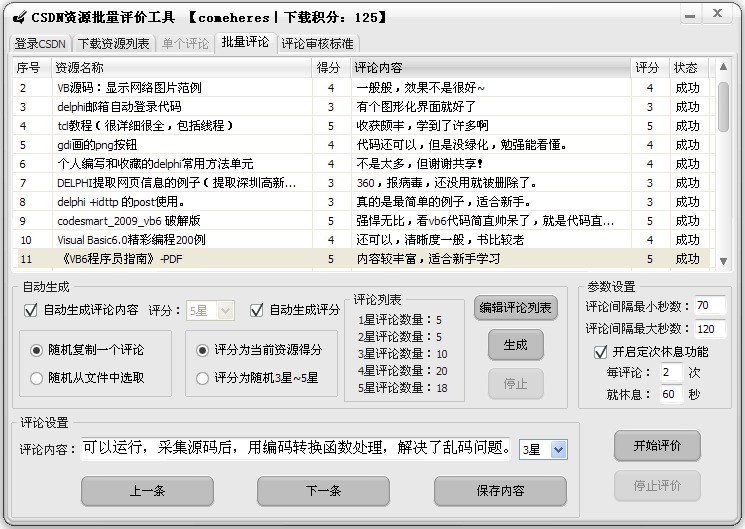
Task: Click the 生成 button
Action: [516, 345]
